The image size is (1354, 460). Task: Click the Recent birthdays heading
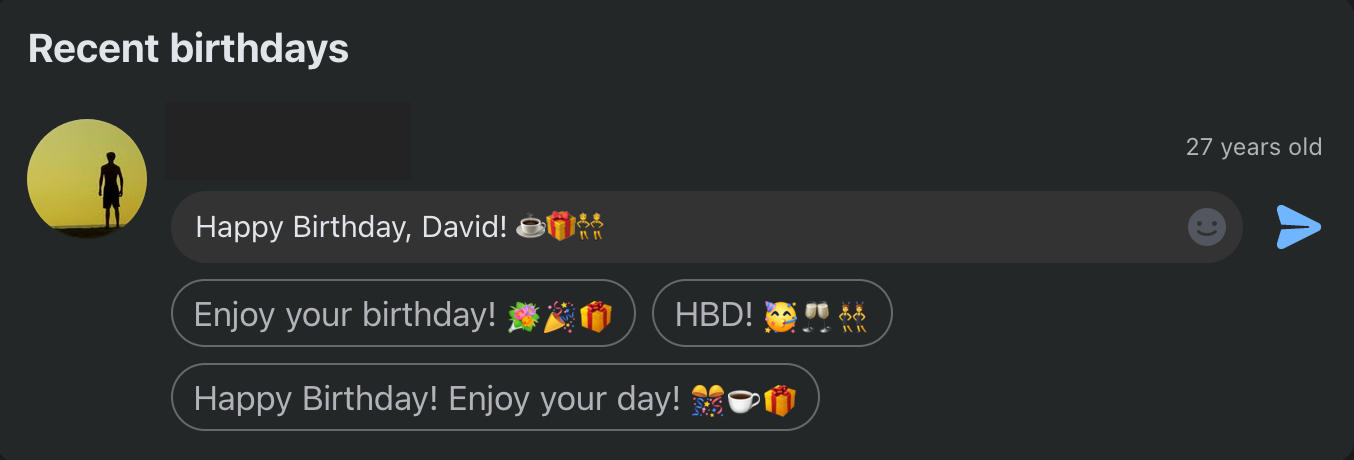click(188, 48)
